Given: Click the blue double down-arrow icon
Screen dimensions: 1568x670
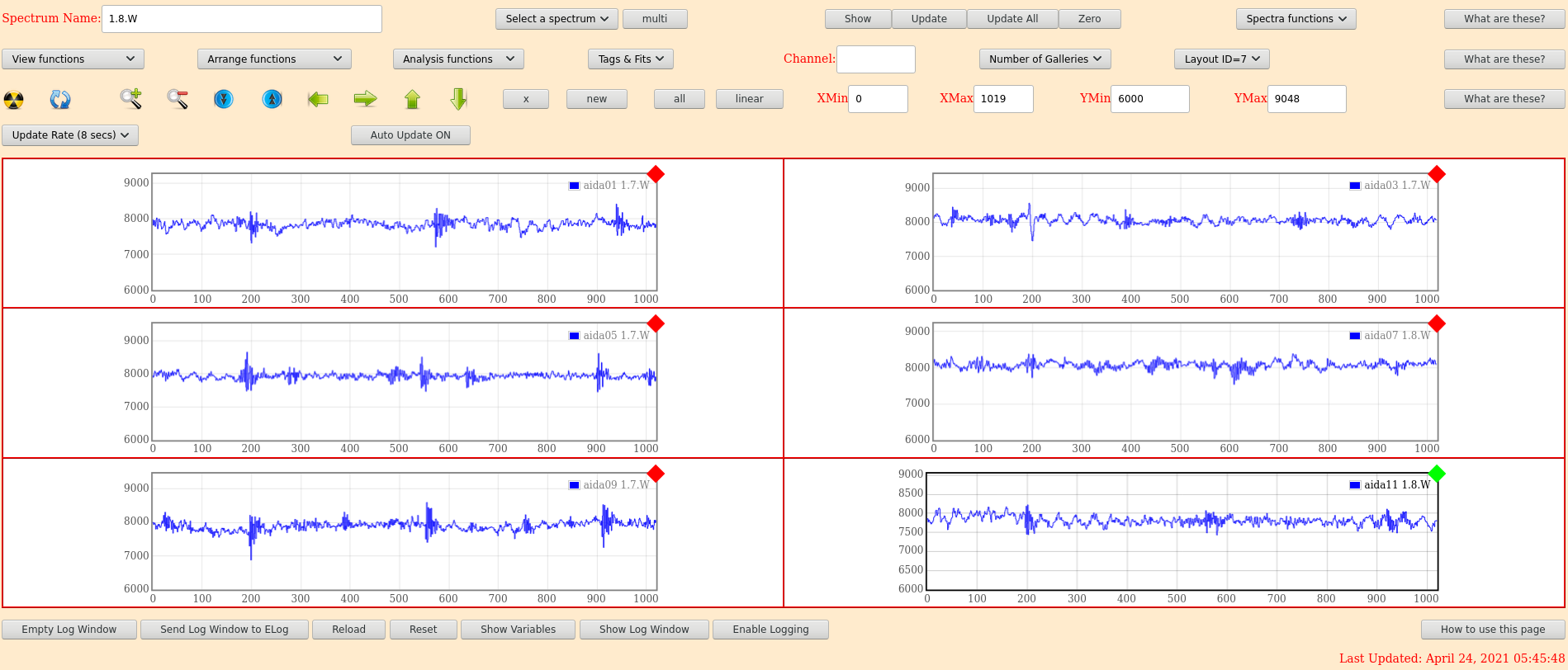Looking at the screenshot, I should click(x=224, y=99).
